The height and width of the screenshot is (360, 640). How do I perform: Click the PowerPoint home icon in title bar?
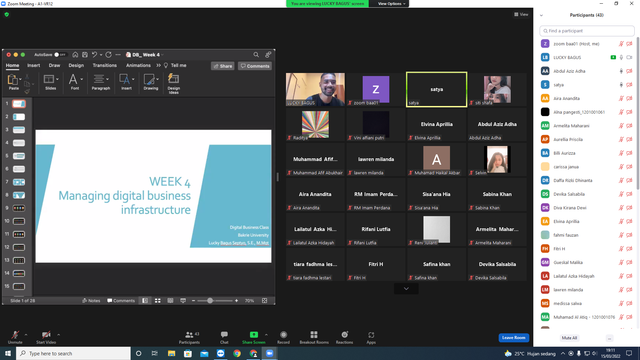(75, 55)
